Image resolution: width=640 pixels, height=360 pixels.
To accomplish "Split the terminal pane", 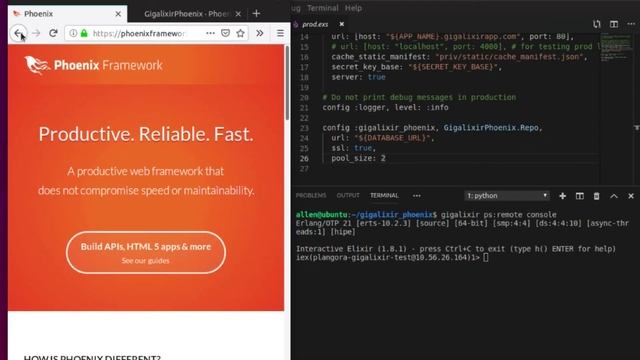I will 580,196.
